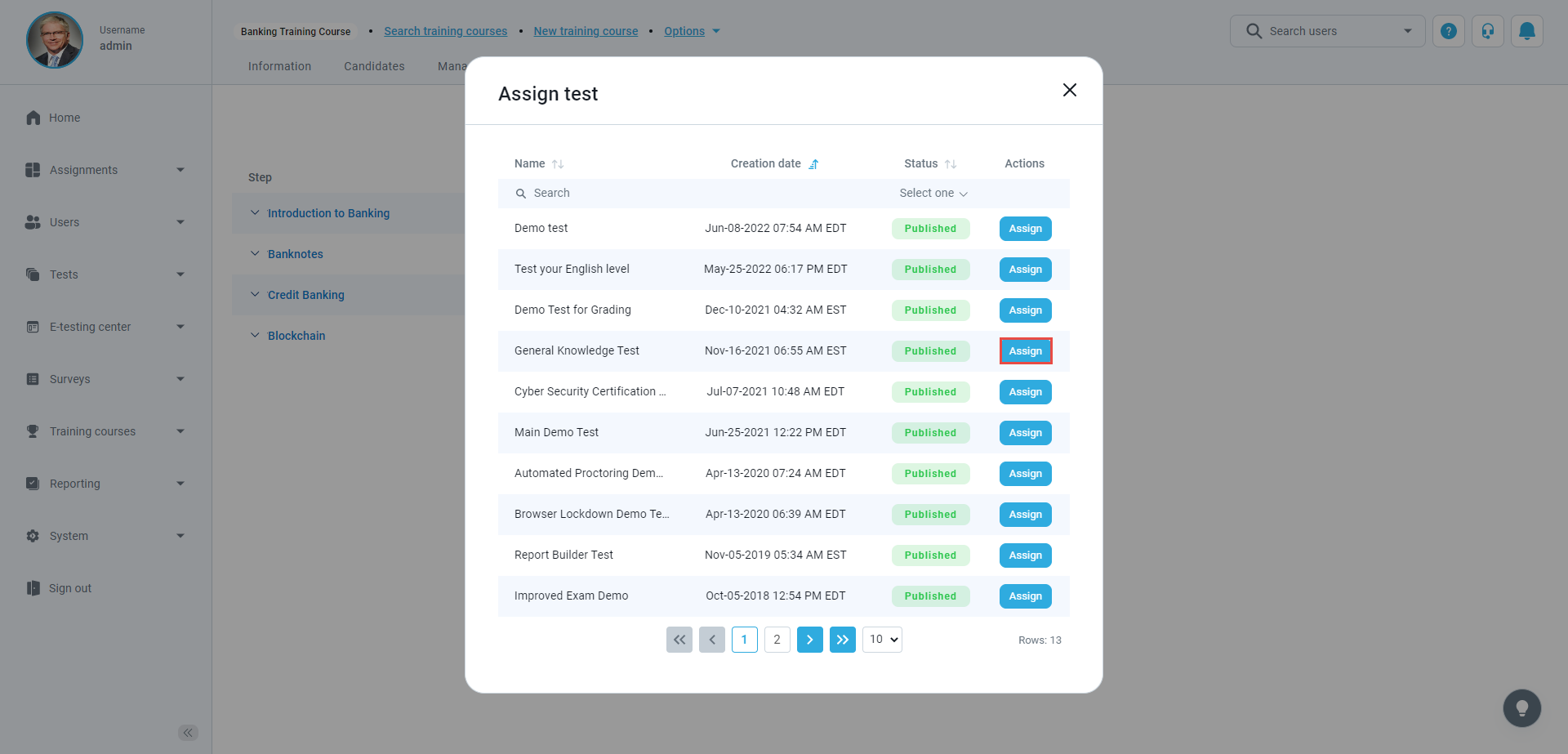This screenshot has height=754, width=1568.
Task: Select Sign out in sidebar
Action: click(70, 588)
